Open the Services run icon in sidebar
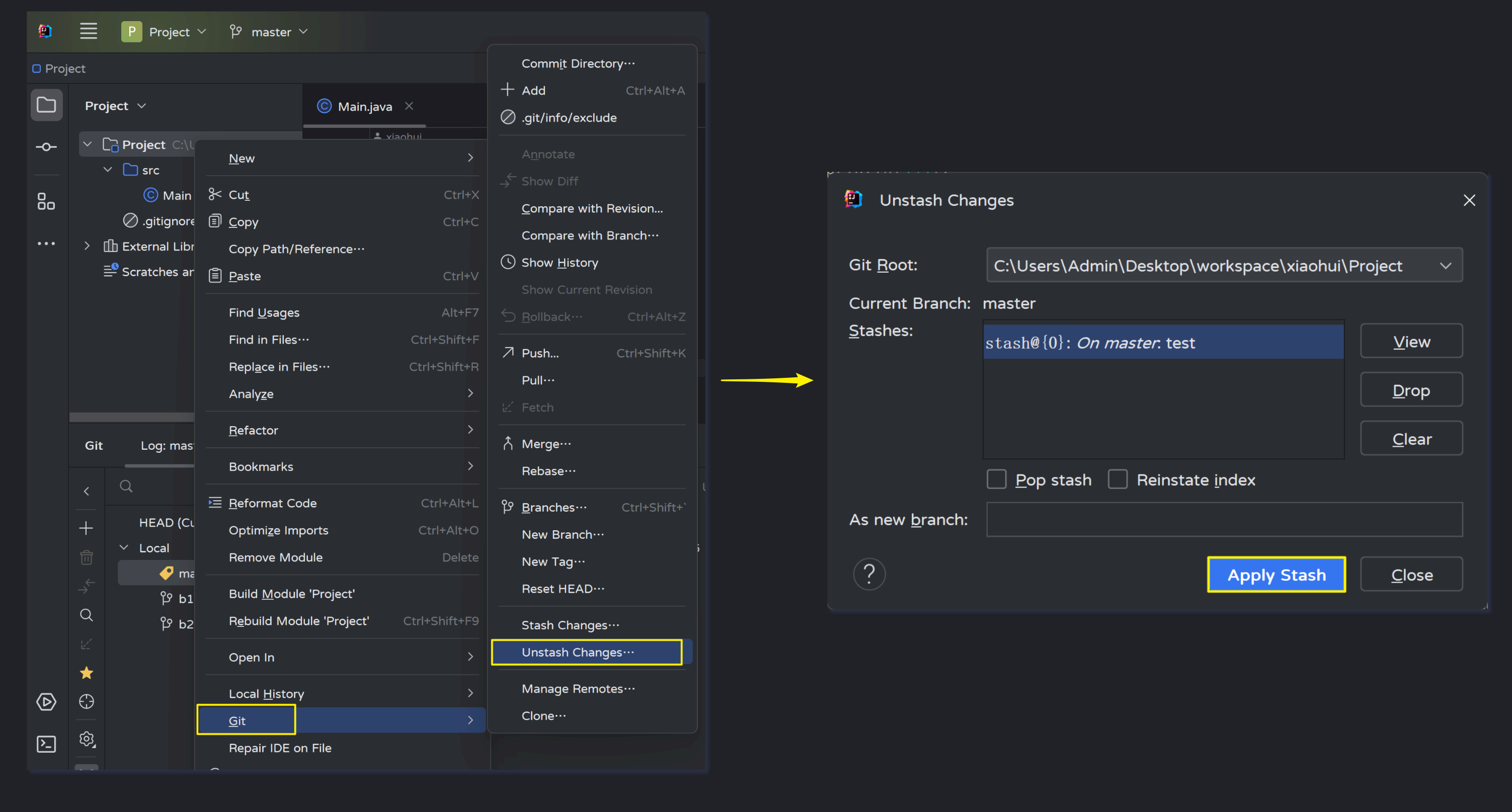1512x812 pixels. [46, 702]
